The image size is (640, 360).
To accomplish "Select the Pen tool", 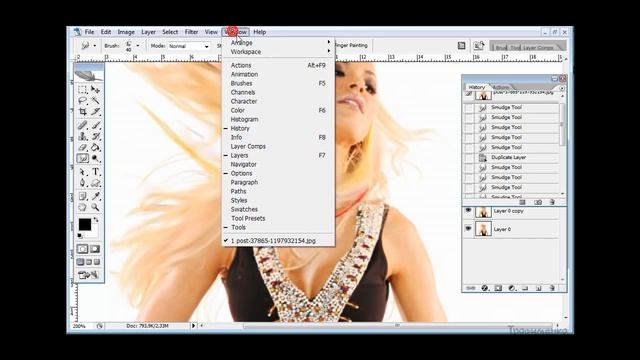I will pyautogui.click(x=82, y=183).
